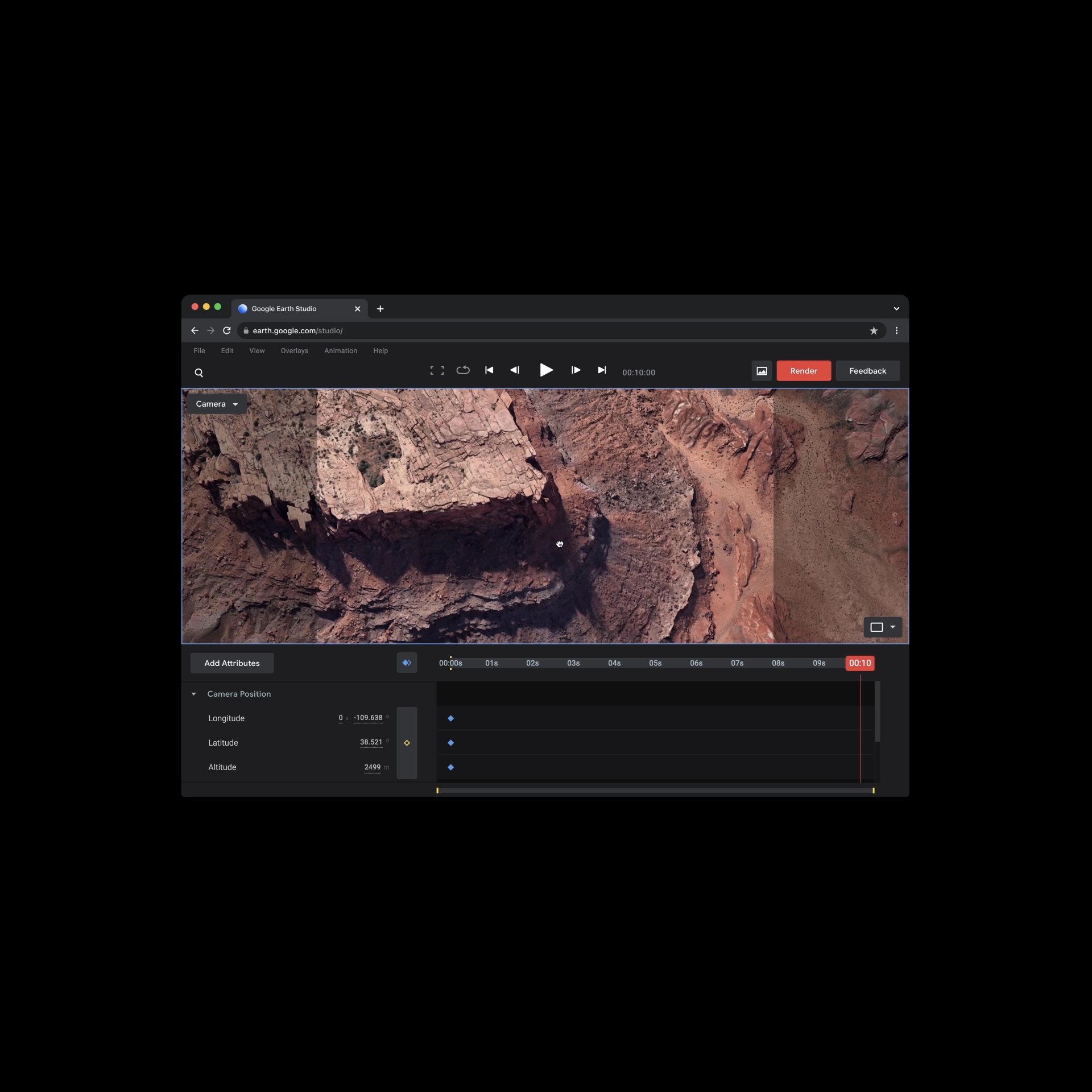This screenshot has width=1092, height=1092.
Task: Click the Render button
Action: click(804, 371)
